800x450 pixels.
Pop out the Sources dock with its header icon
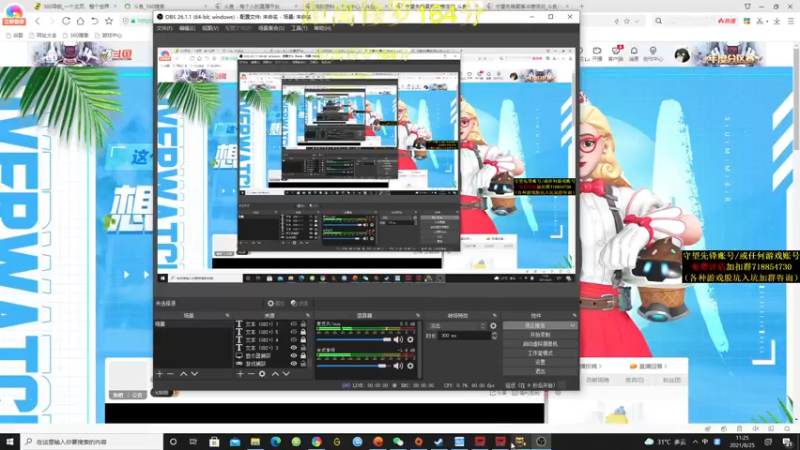(x=307, y=315)
